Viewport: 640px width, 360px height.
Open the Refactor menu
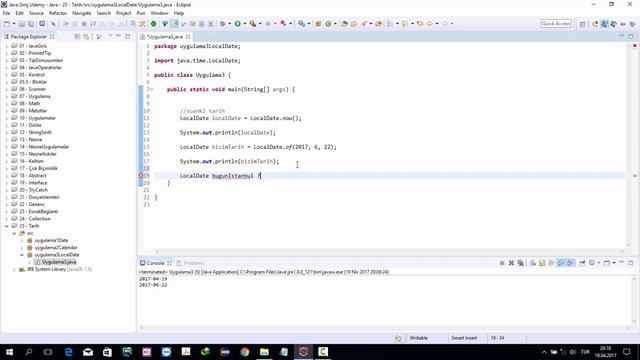click(58, 13)
